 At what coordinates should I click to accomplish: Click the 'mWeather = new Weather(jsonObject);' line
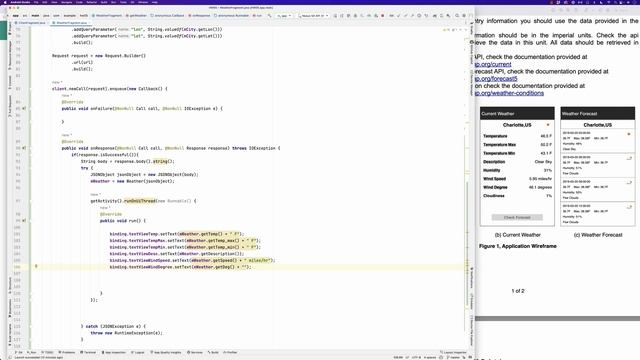[132, 181]
